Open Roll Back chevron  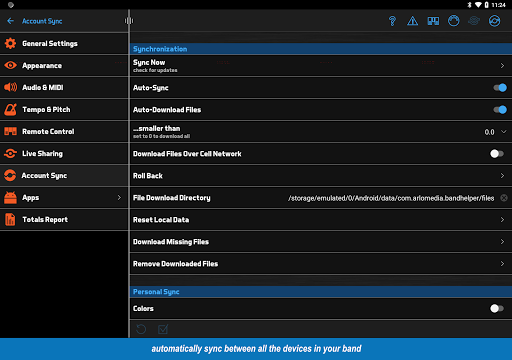[x=502, y=176]
